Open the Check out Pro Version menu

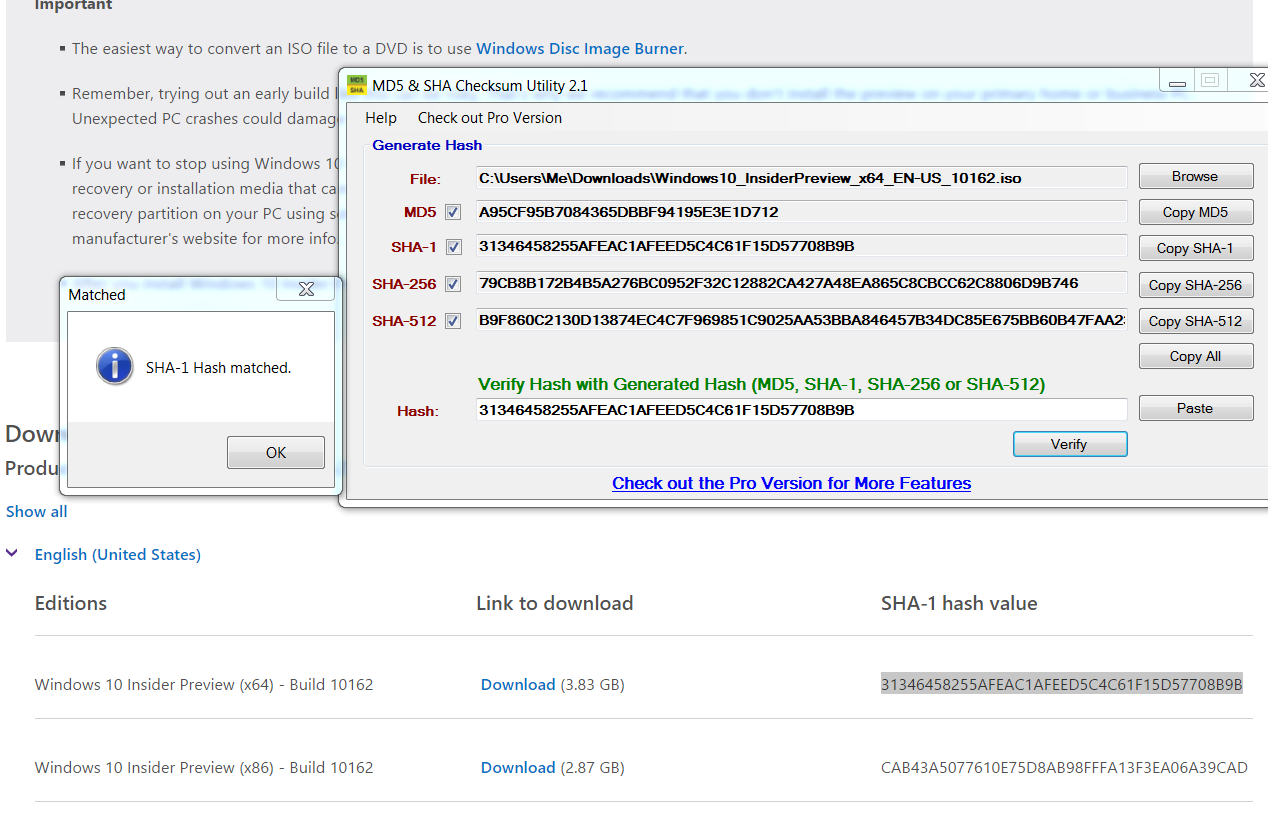(490, 118)
